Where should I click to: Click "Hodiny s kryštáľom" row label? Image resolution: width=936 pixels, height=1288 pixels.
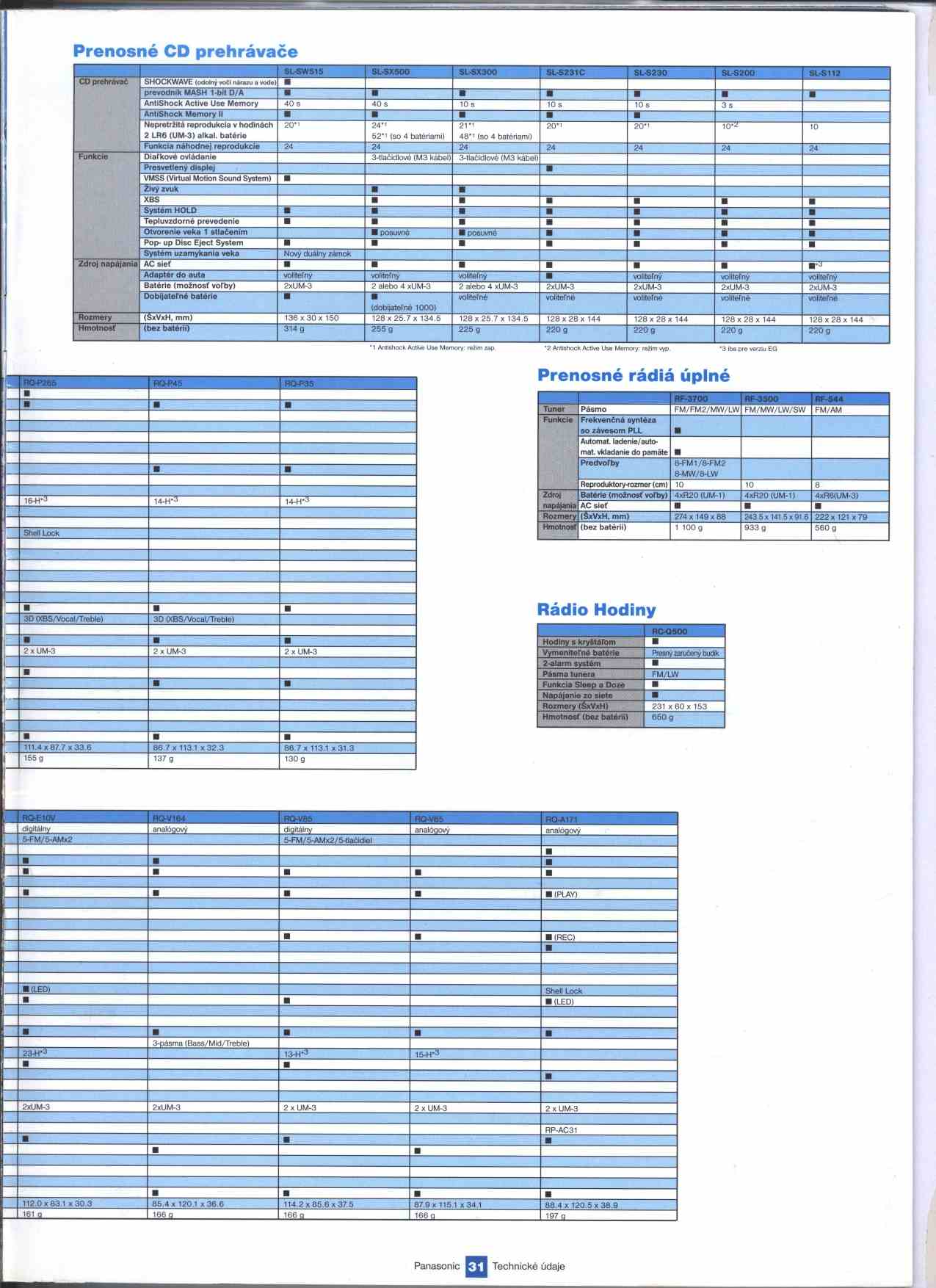pyautogui.click(x=579, y=642)
